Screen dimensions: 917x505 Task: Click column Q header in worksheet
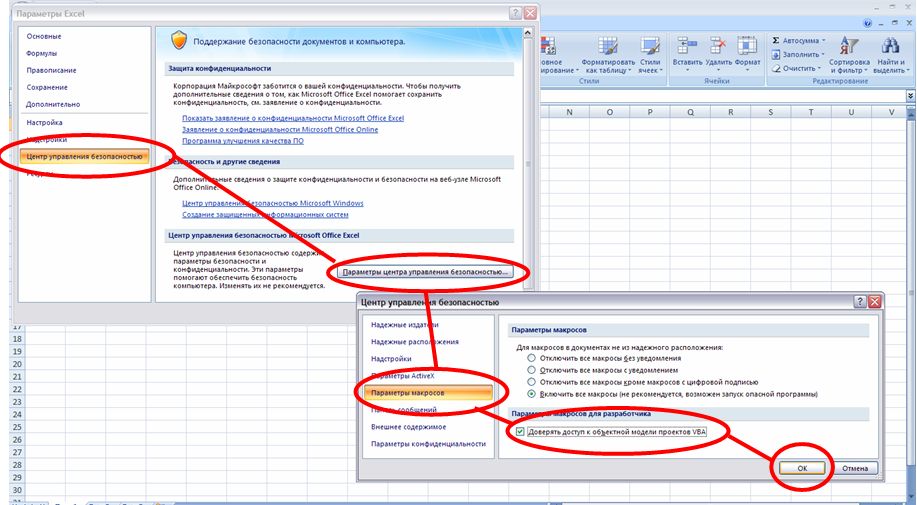point(690,112)
